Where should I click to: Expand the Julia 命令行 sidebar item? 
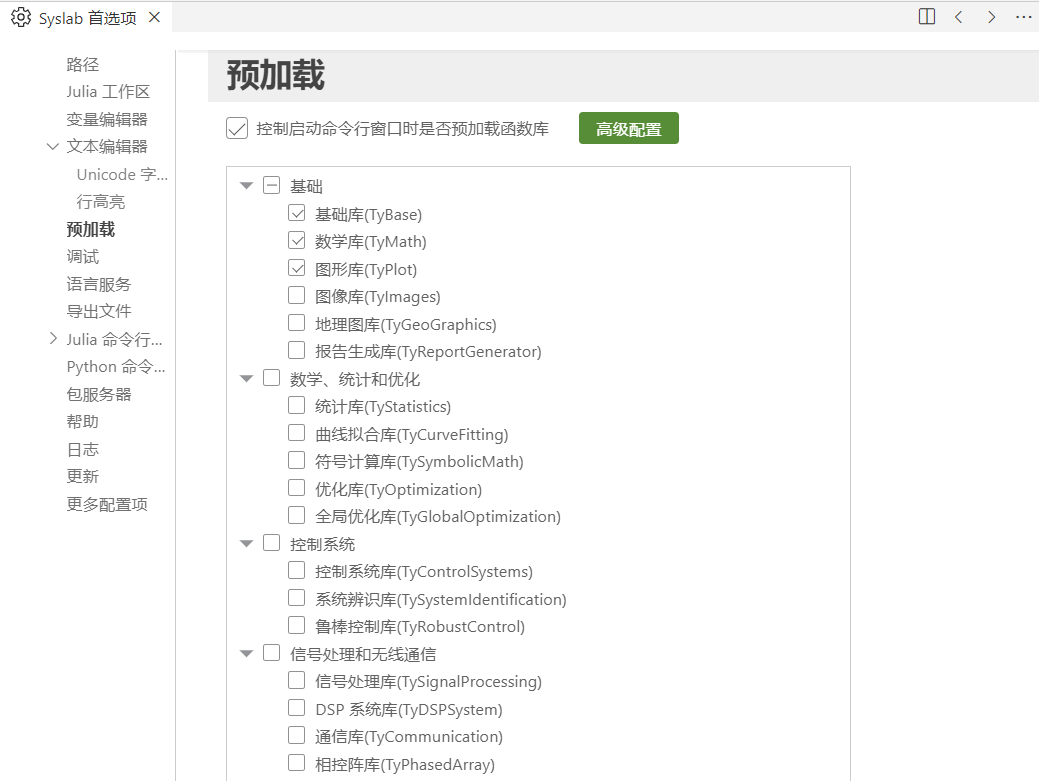click(x=53, y=339)
